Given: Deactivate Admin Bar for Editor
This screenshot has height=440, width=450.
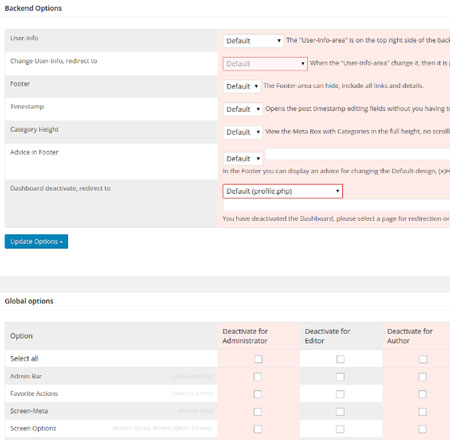Looking at the screenshot, I should (340, 377).
